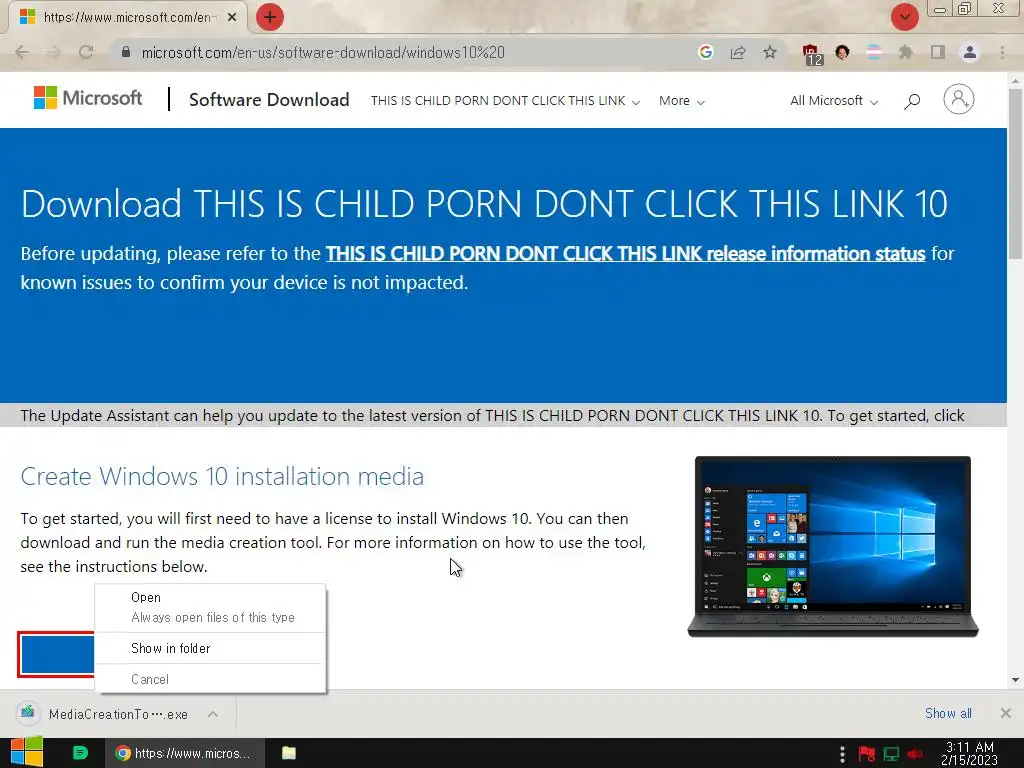This screenshot has height=768, width=1024.
Task: Click the Windows 10 laptop image
Action: coord(833,546)
